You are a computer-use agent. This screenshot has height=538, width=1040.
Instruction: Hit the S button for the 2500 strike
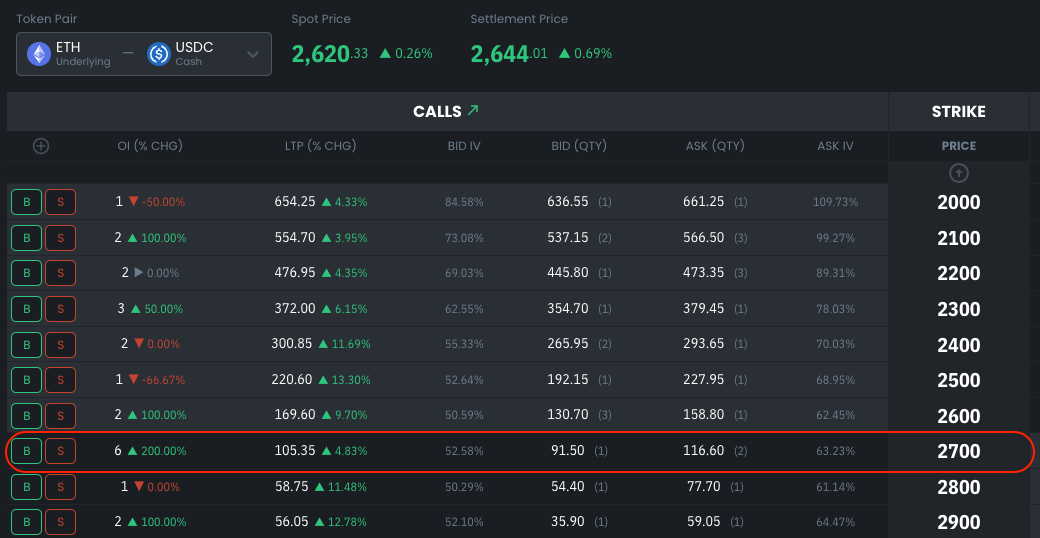point(60,380)
